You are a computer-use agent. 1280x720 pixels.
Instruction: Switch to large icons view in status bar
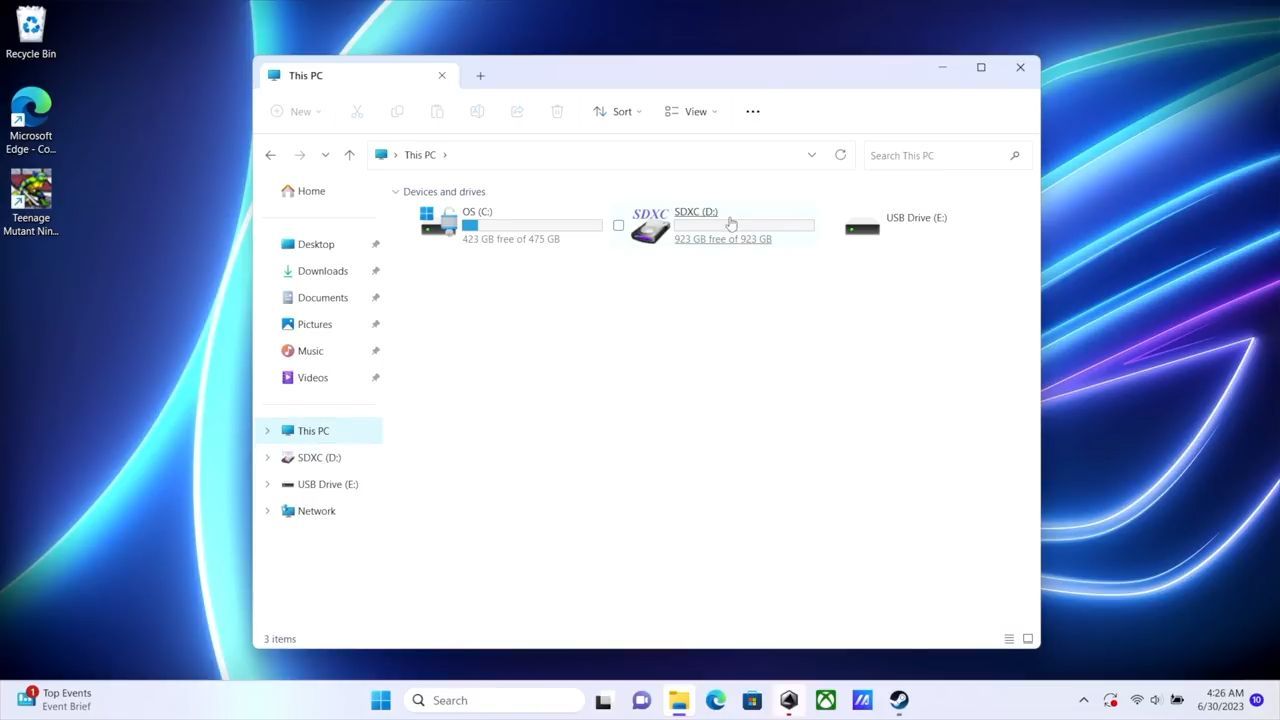pos(1027,639)
